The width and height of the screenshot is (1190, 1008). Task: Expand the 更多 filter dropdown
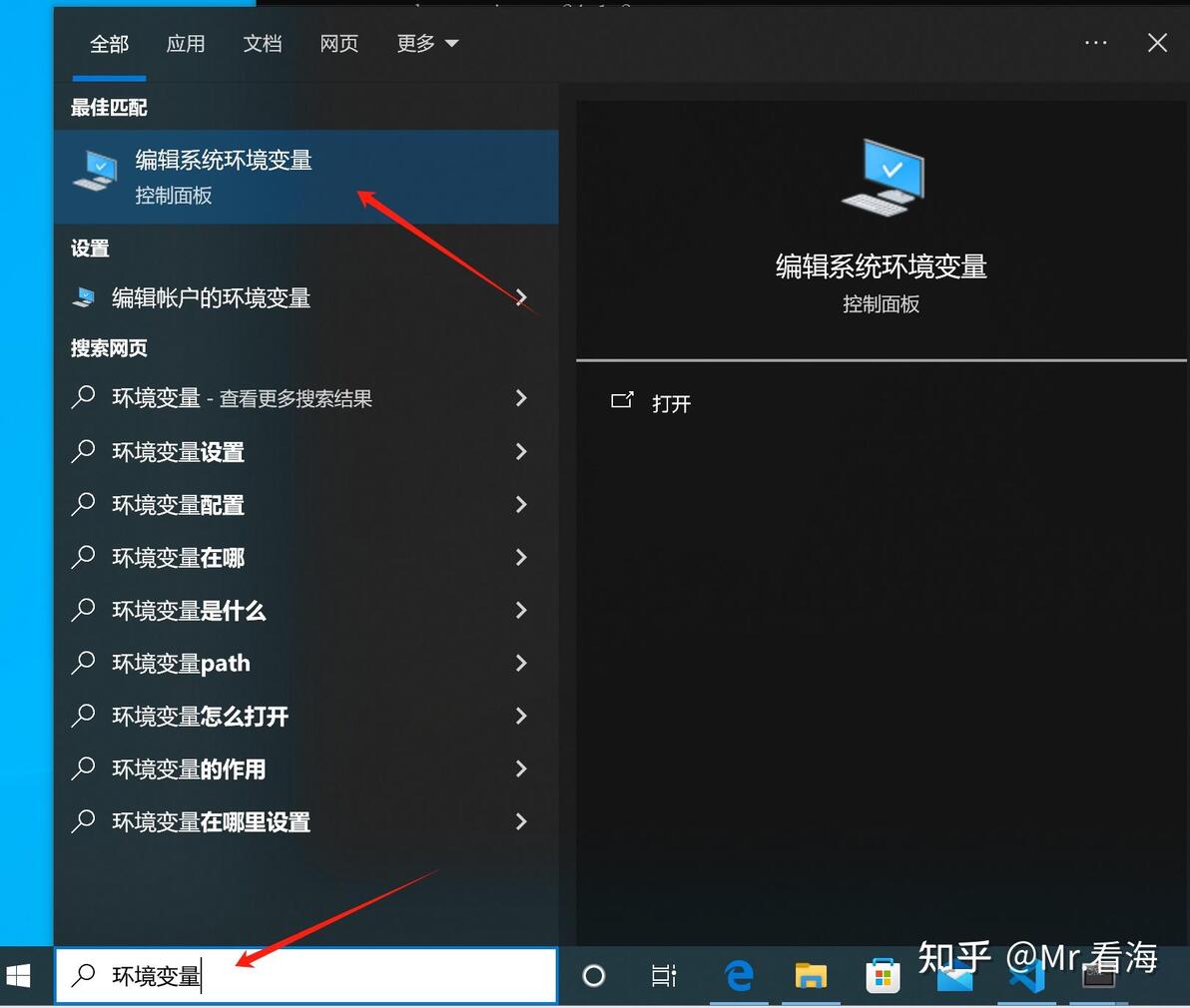tap(427, 43)
